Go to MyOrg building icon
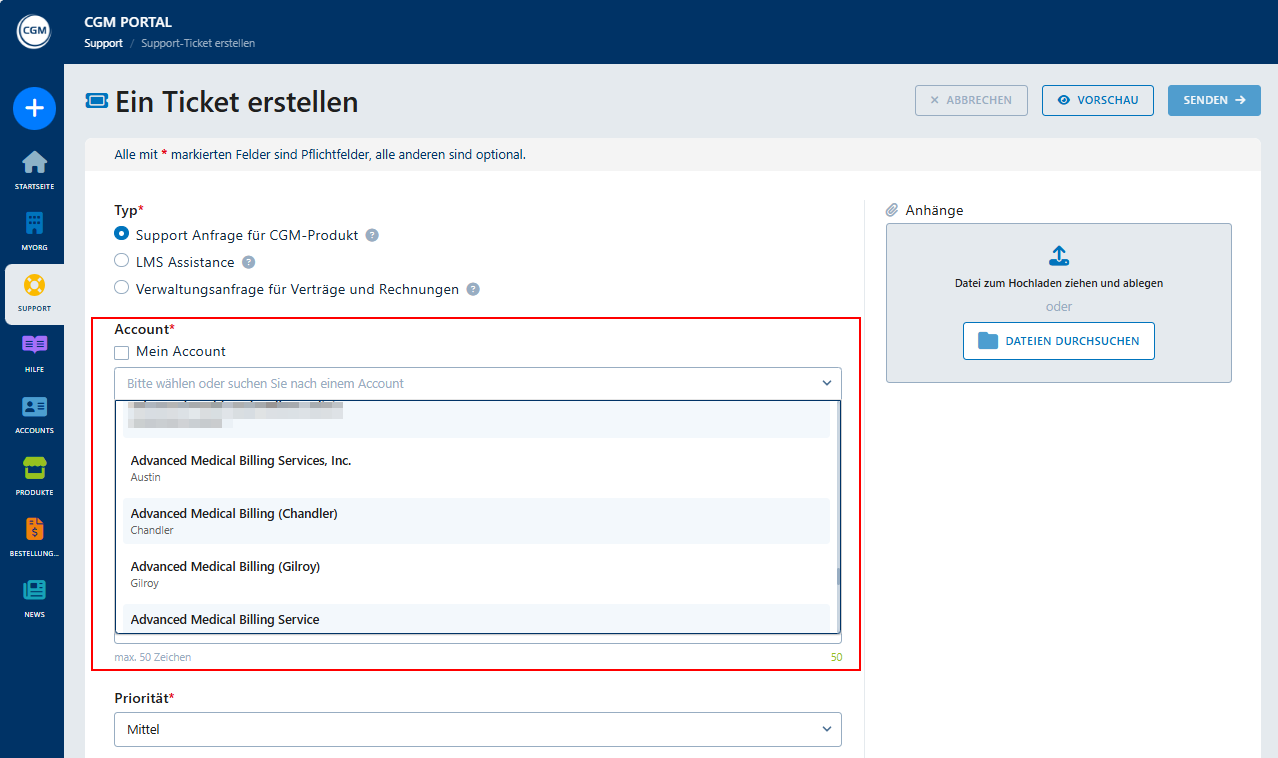The image size is (1278, 758). point(34,224)
